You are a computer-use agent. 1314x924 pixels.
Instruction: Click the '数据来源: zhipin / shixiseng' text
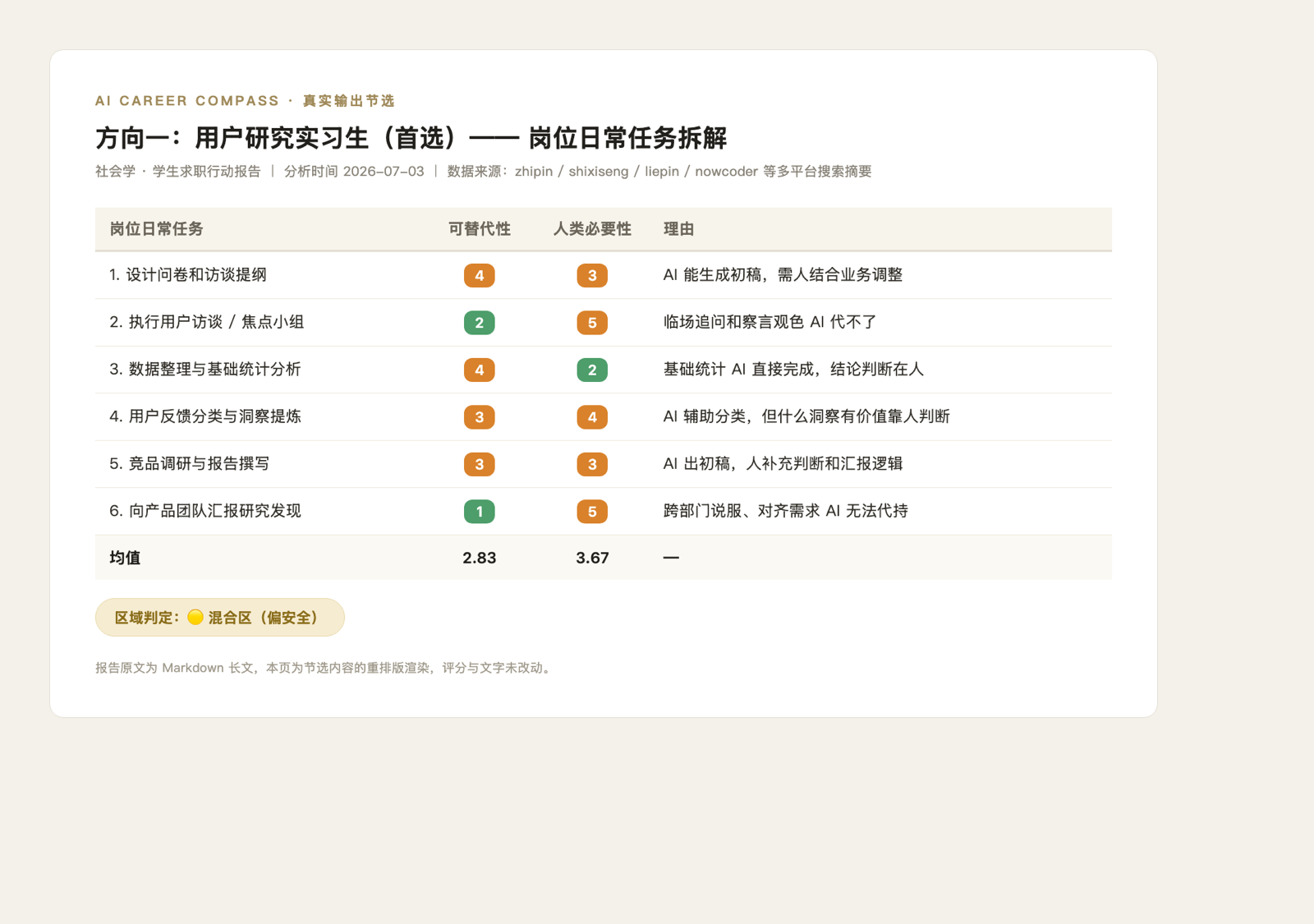pos(537,172)
